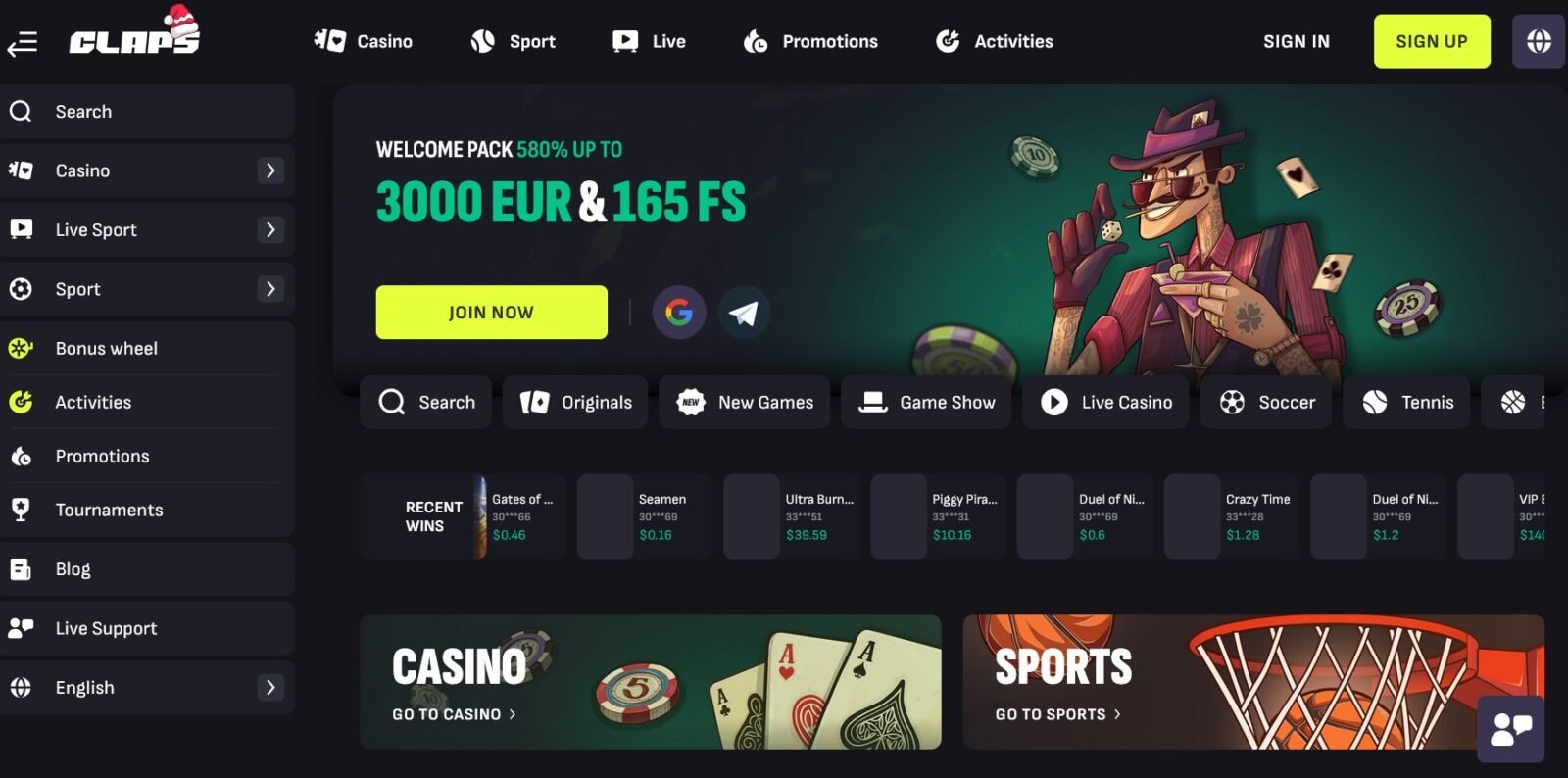This screenshot has width=1568, height=778.
Task: Open the English language selector chevron
Action: (271, 688)
